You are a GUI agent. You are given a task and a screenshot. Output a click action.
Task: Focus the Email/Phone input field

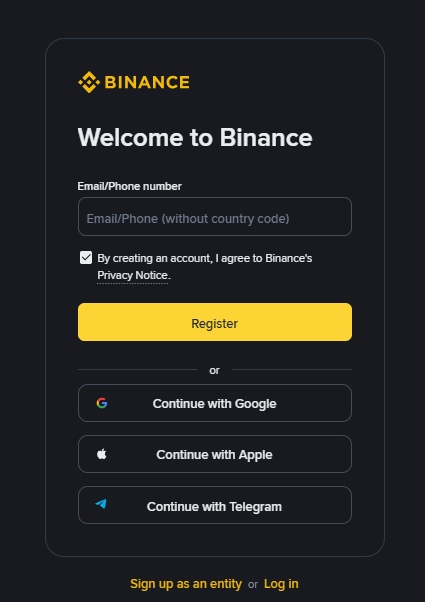(x=215, y=217)
